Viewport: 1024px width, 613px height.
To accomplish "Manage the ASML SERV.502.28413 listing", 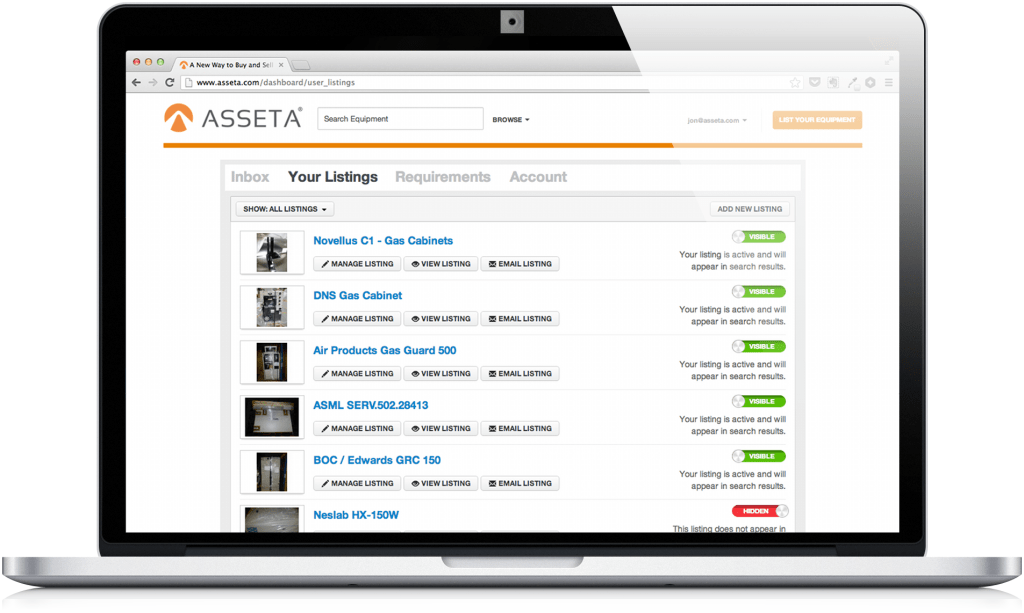I will pos(357,428).
